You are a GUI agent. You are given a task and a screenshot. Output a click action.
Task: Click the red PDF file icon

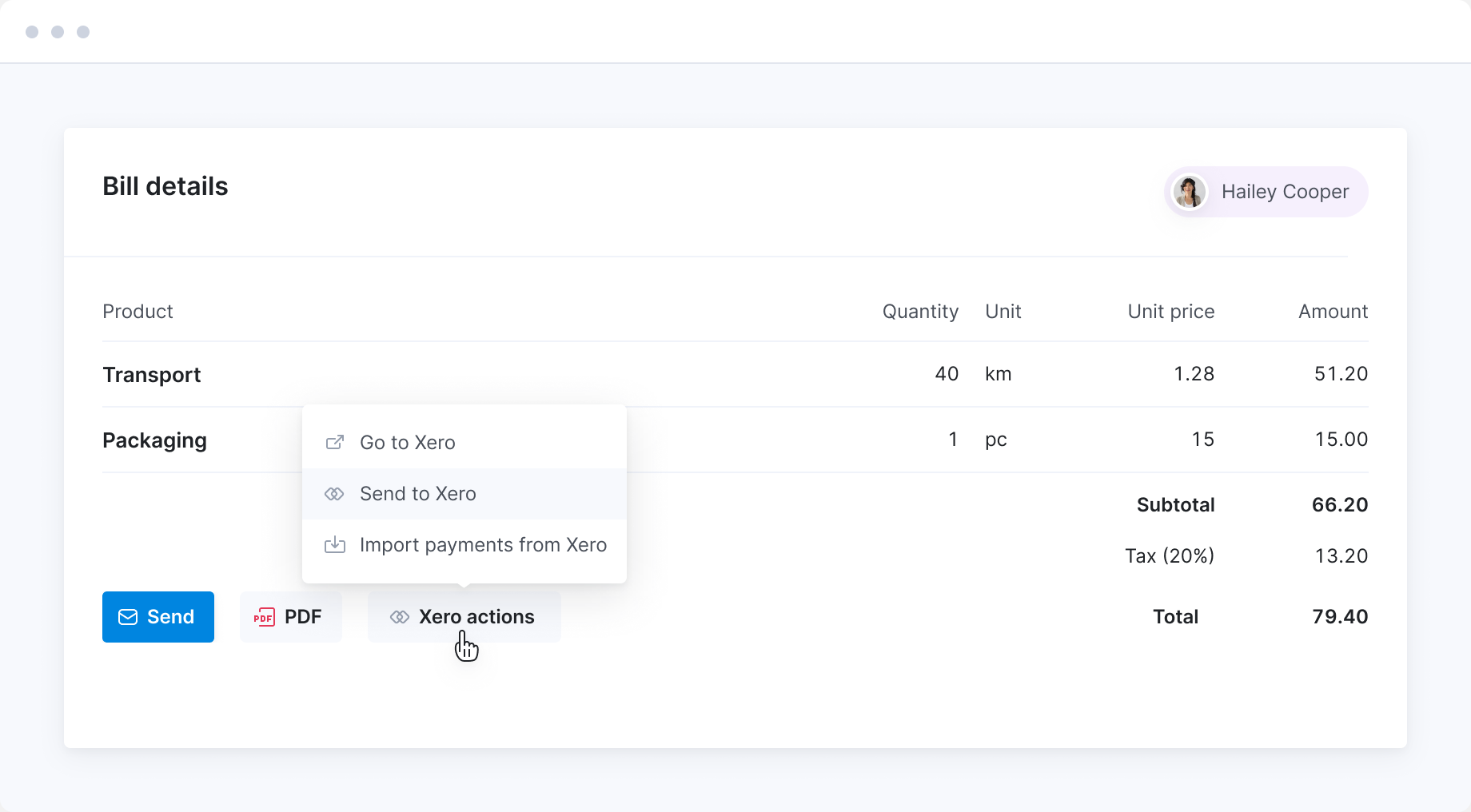pyautogui.click(x=264, y=617)
